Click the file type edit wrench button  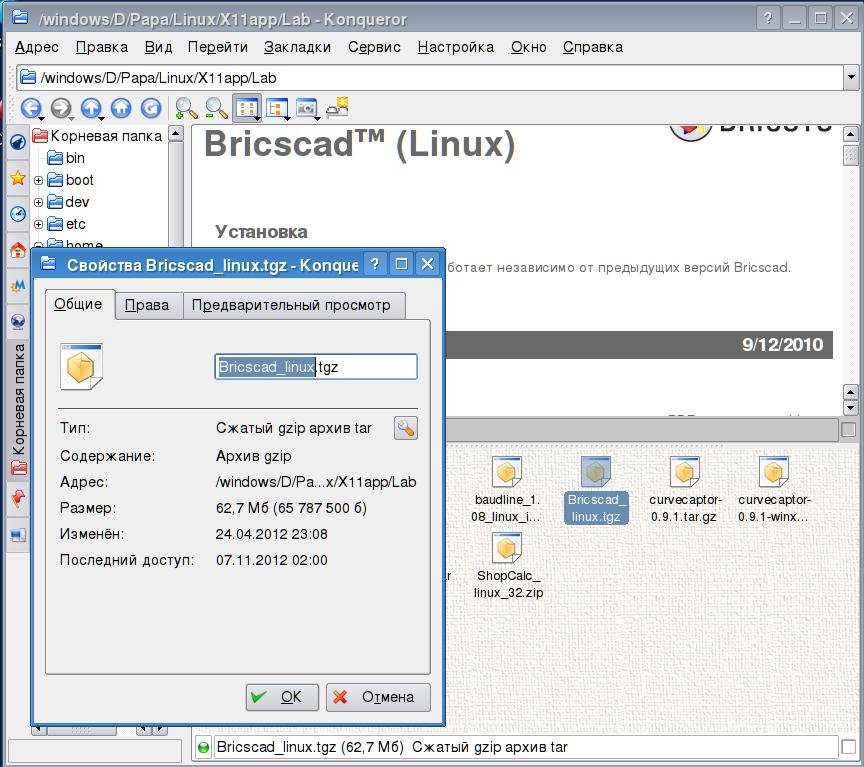406,428
